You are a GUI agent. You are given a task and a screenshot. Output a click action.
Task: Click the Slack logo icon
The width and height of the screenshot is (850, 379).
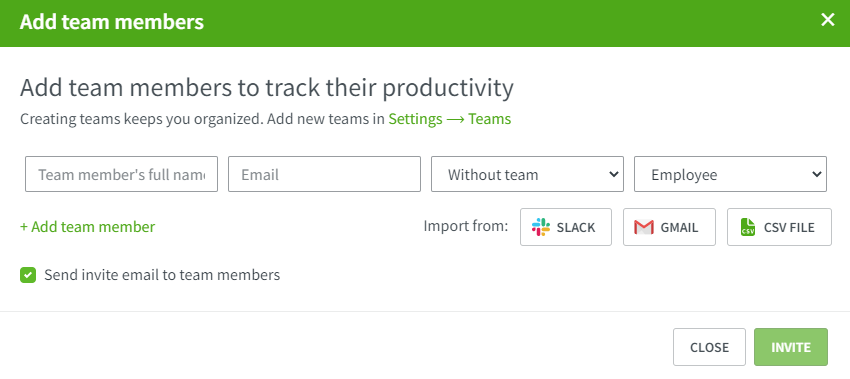(540, 227)
